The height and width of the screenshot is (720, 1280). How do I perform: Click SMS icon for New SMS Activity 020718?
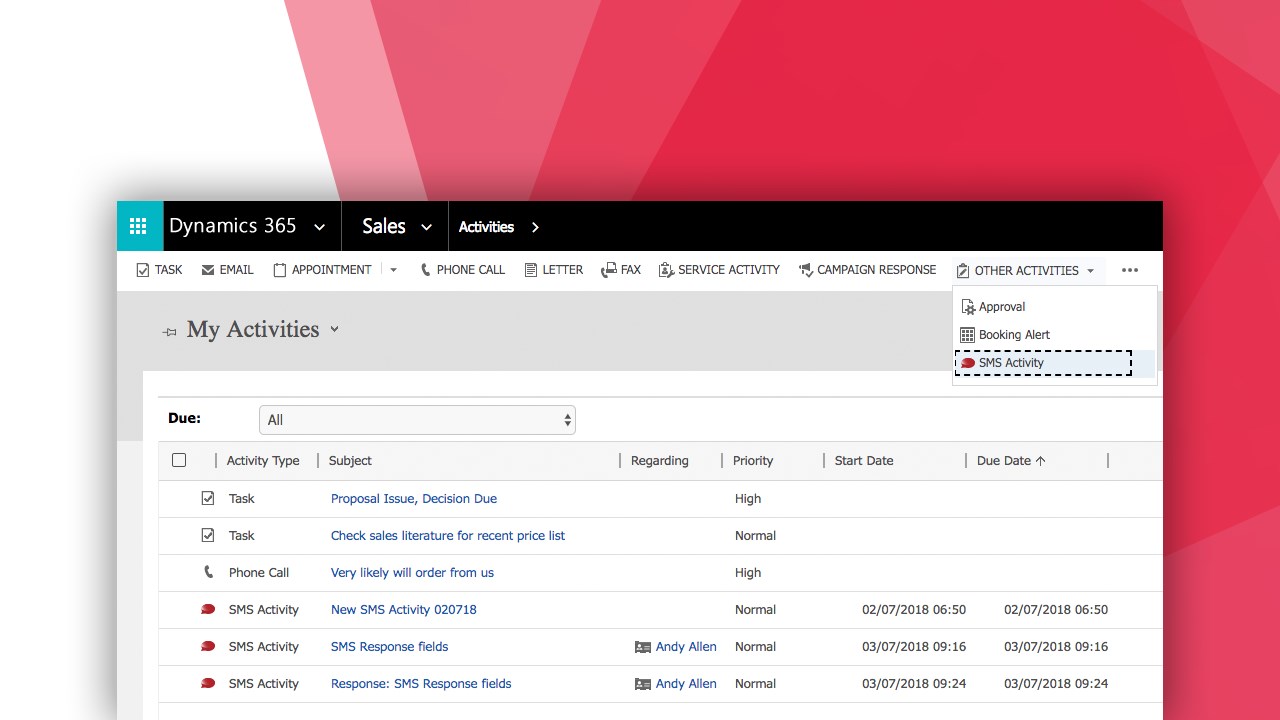click(x=208, y=609)
